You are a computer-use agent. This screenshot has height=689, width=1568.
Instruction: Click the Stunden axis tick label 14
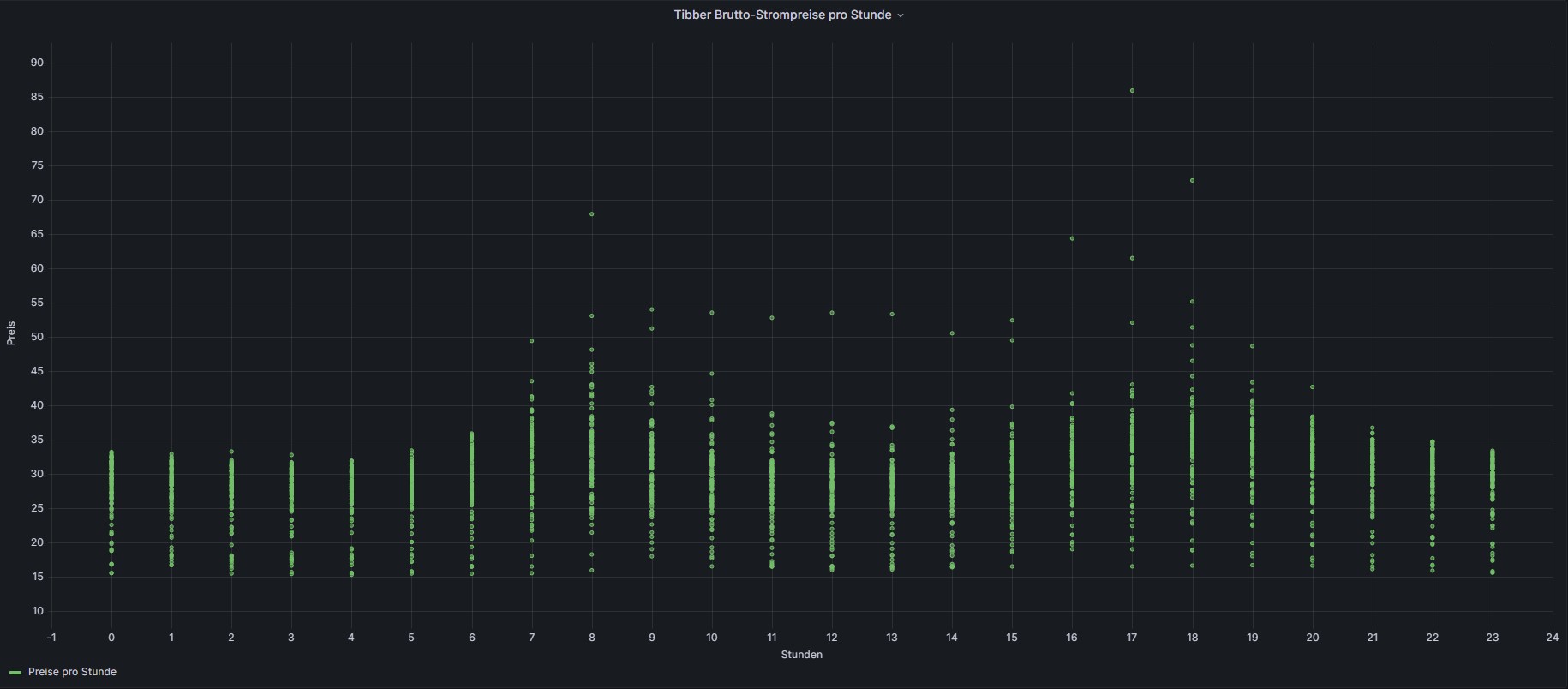[x=952, y=638]
